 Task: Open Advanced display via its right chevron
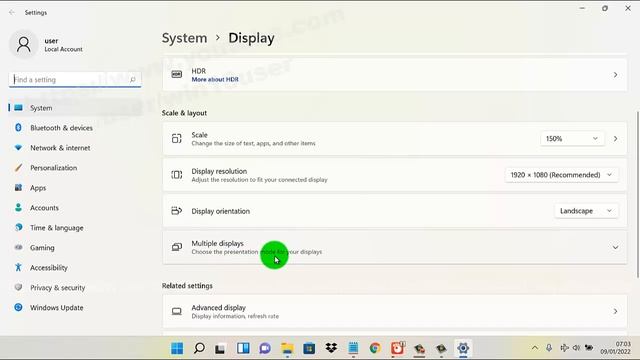click(615, 311)
